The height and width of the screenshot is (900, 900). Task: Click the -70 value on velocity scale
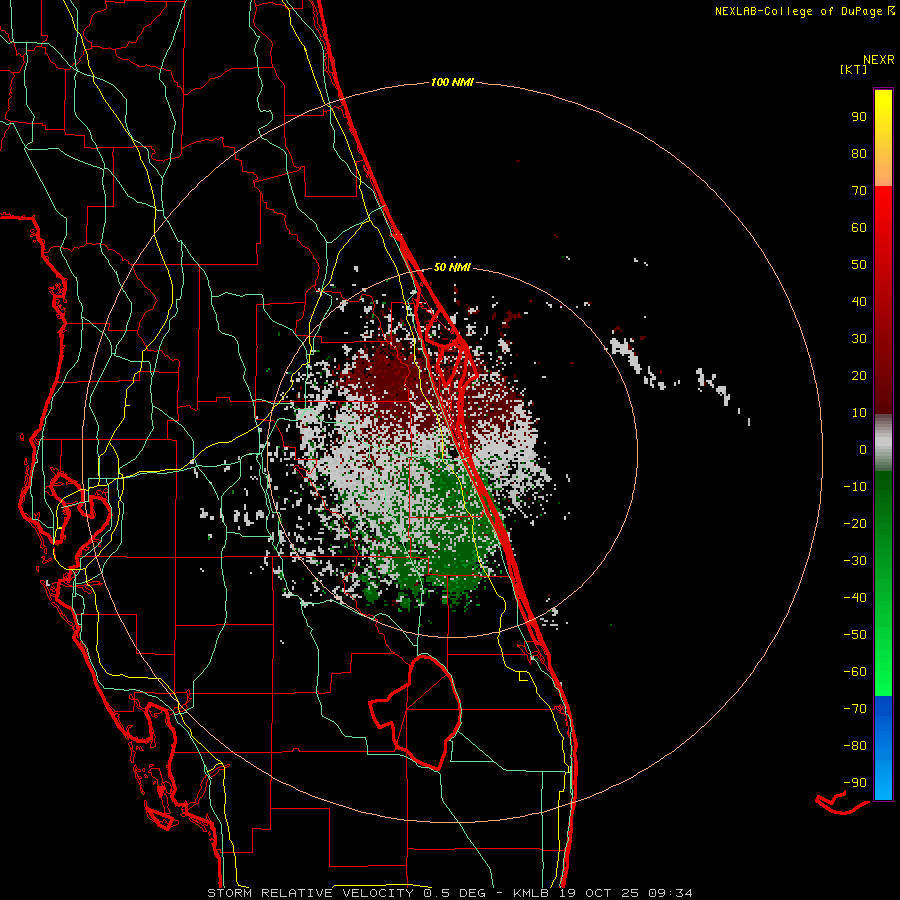[x=855, y=708]
